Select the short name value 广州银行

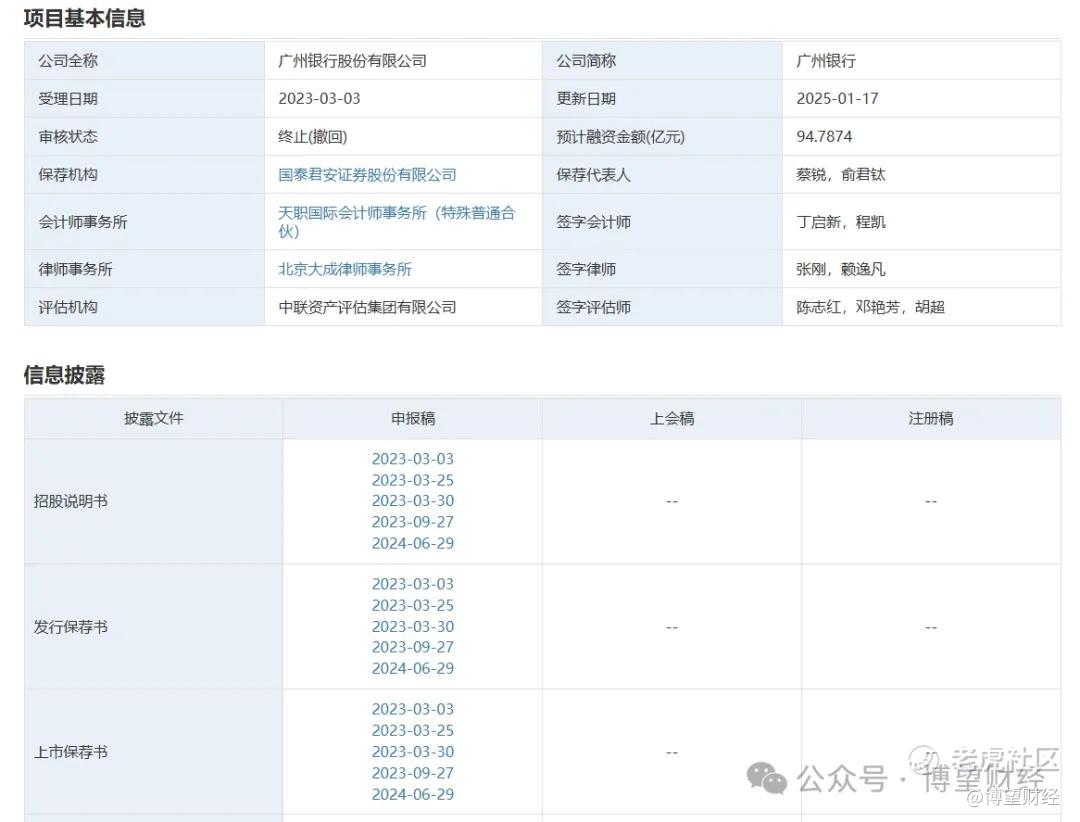tap(826, 61)
